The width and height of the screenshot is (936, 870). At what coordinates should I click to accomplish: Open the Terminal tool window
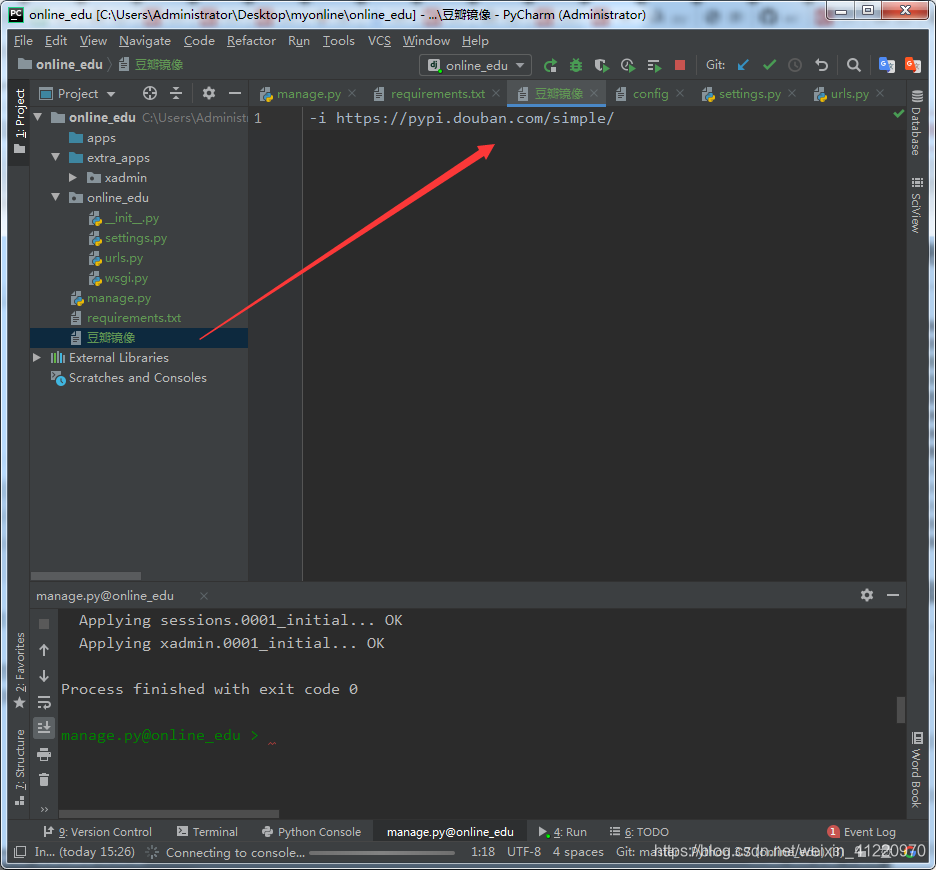(207, 832)
